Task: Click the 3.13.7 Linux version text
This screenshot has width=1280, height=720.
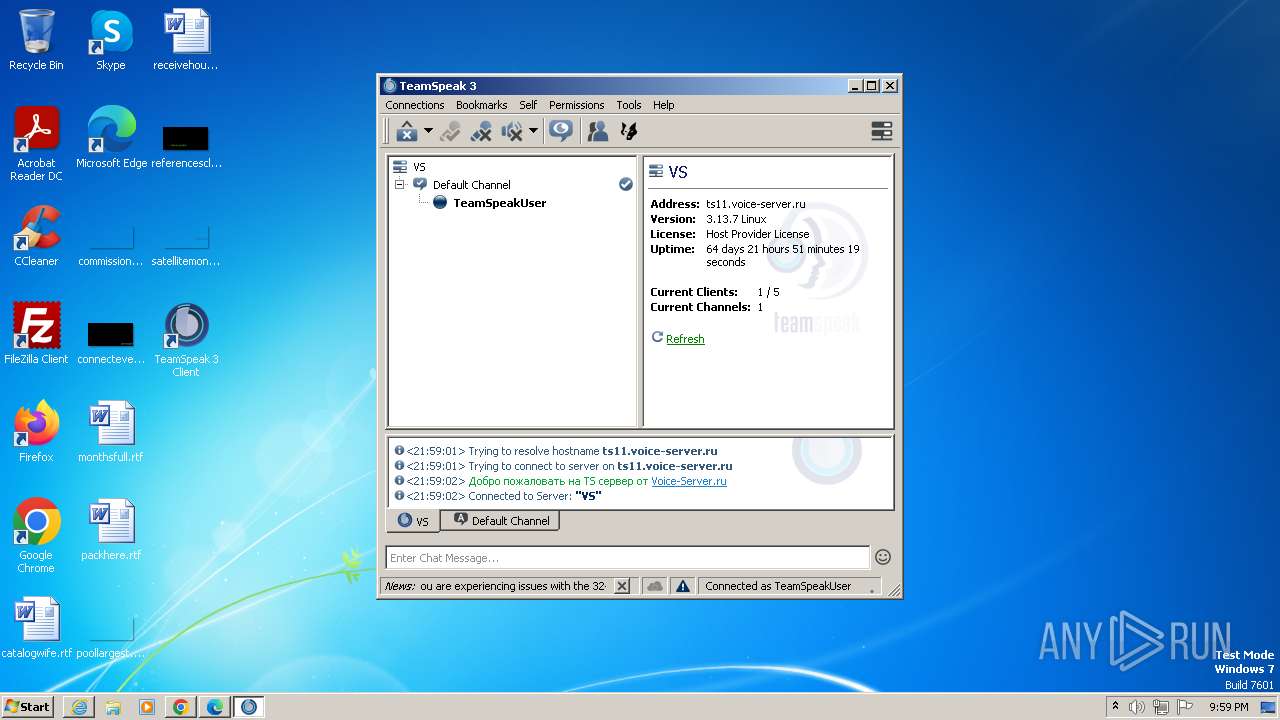Action: click(x=736, y=219)
